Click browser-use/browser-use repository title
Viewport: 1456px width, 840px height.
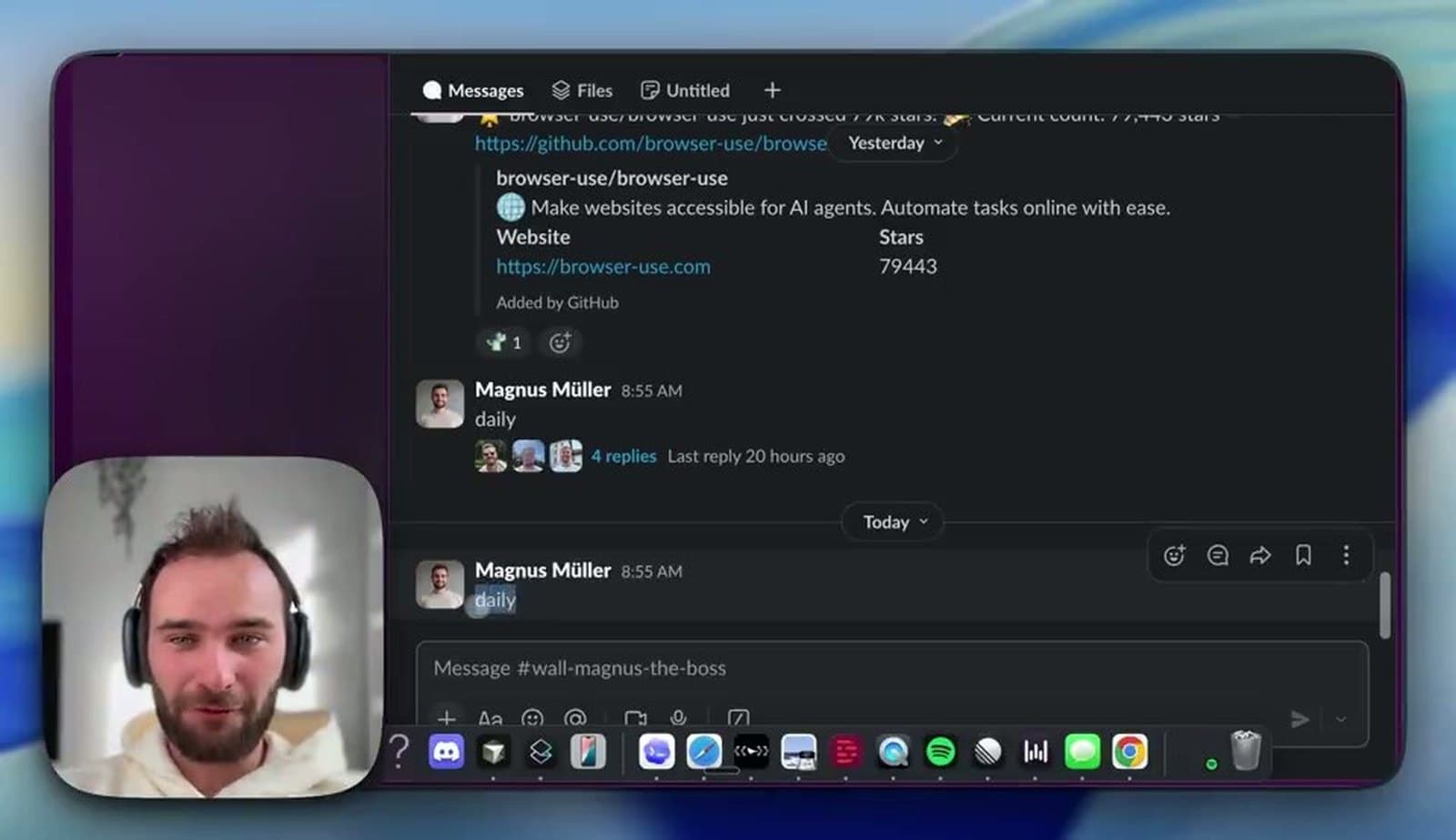[612, 178]
